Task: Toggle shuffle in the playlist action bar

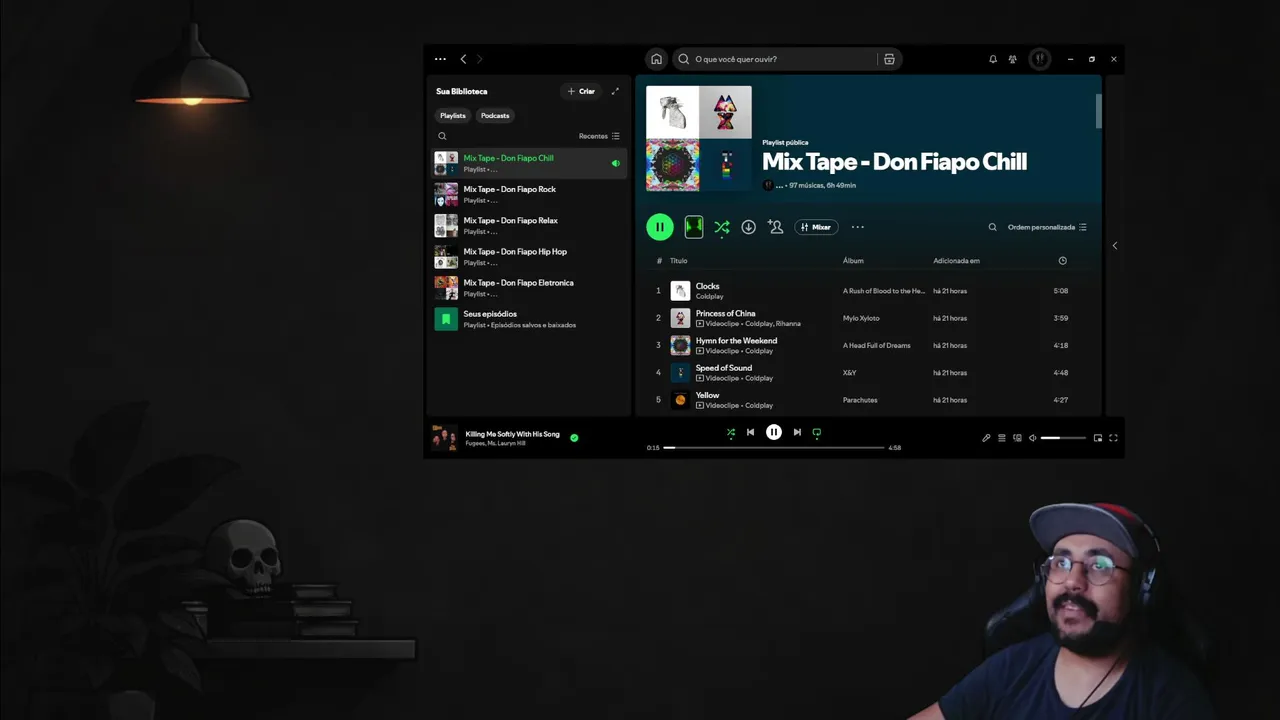Action: point(721,227)
